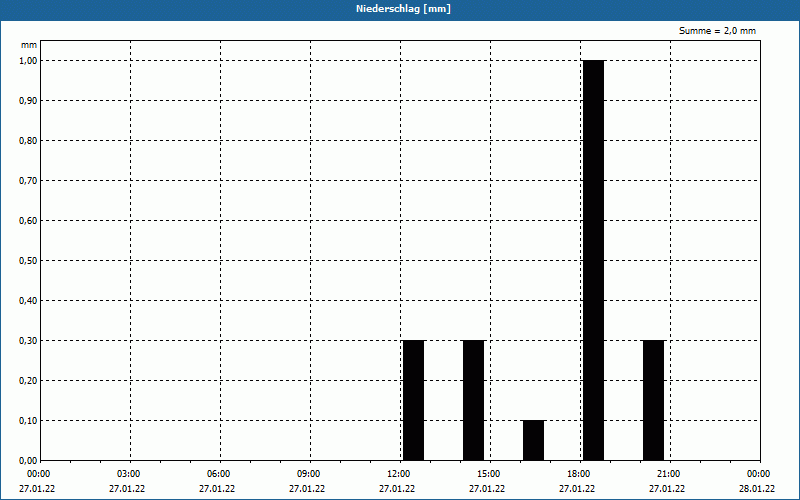
Task: Click the 0,60 y-axis label
Action: [28, 220]
